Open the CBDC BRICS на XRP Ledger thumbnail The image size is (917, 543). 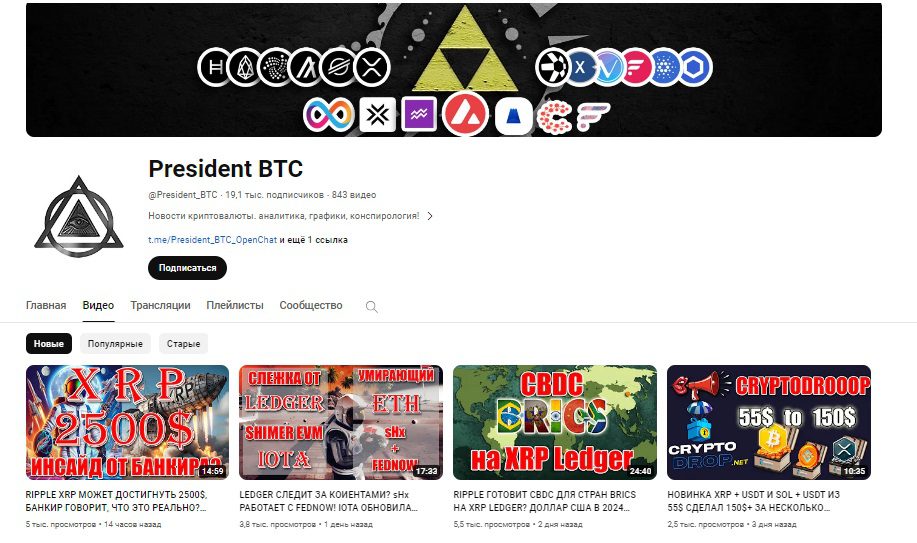(555, 422)
